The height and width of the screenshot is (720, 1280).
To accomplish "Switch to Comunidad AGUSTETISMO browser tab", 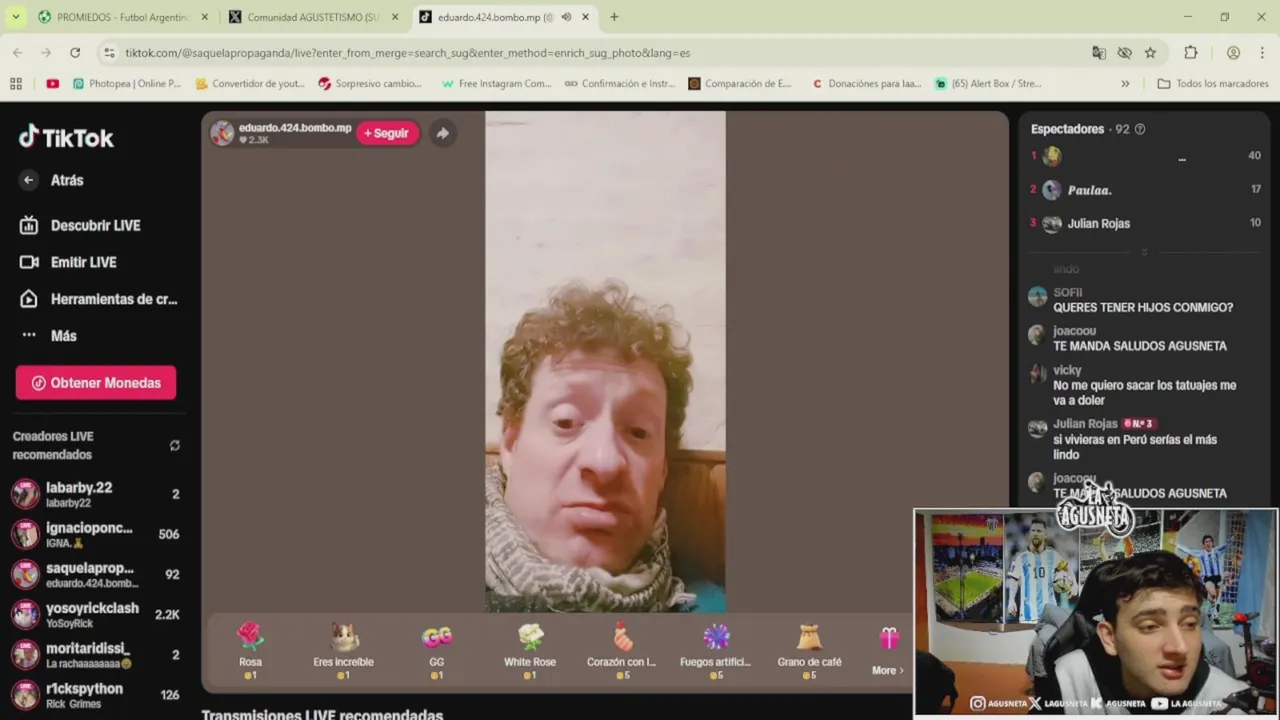I will pyautogui.click(x=313, y=17).
